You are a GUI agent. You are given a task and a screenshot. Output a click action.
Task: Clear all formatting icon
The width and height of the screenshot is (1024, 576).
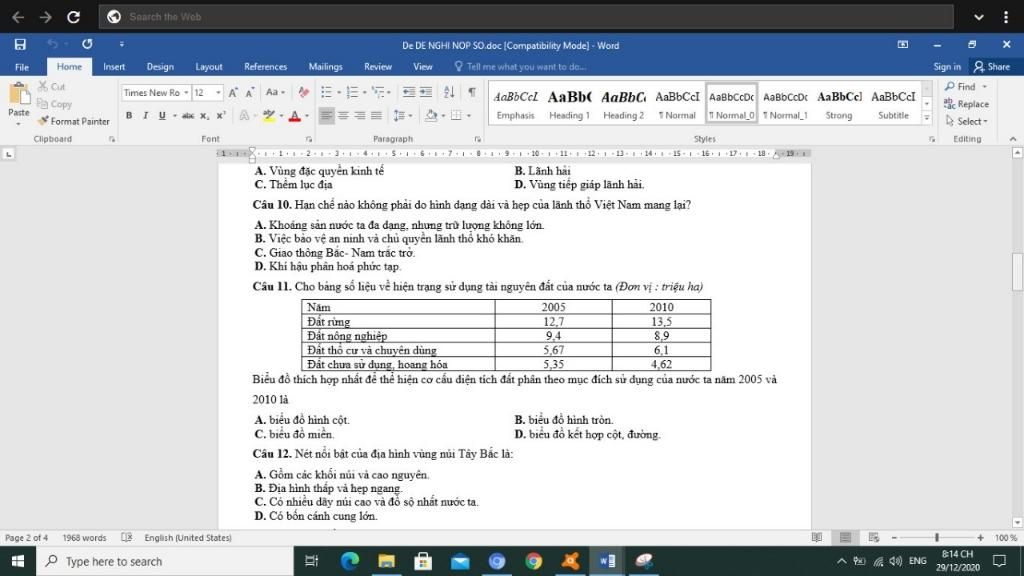303,93
